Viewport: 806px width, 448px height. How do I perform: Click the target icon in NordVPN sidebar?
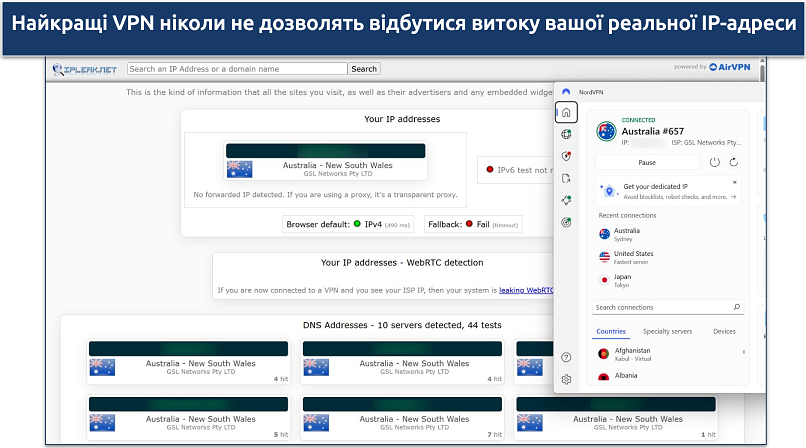click(x=566, y=222)
